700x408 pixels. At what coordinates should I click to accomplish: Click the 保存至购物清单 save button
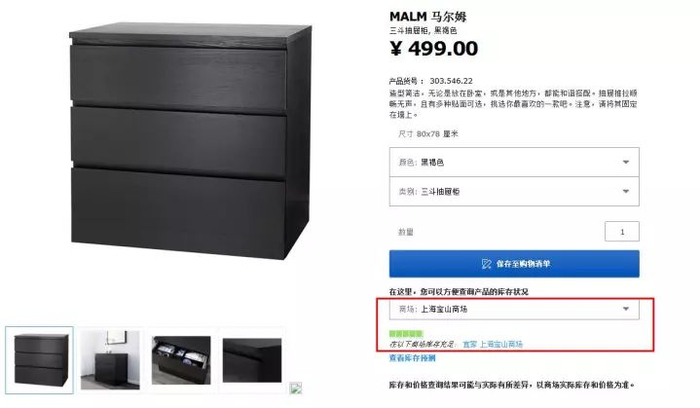coord(514,264)
